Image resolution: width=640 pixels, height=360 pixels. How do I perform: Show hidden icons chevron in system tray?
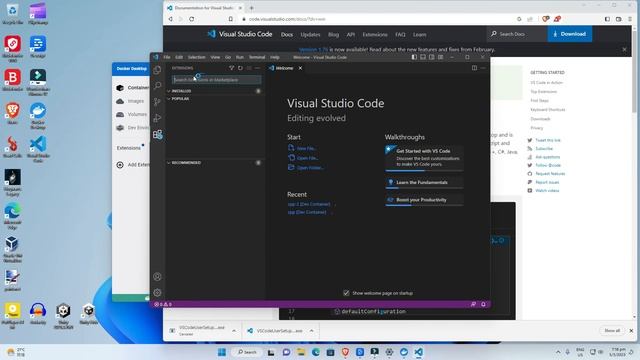tap(558, 352)
